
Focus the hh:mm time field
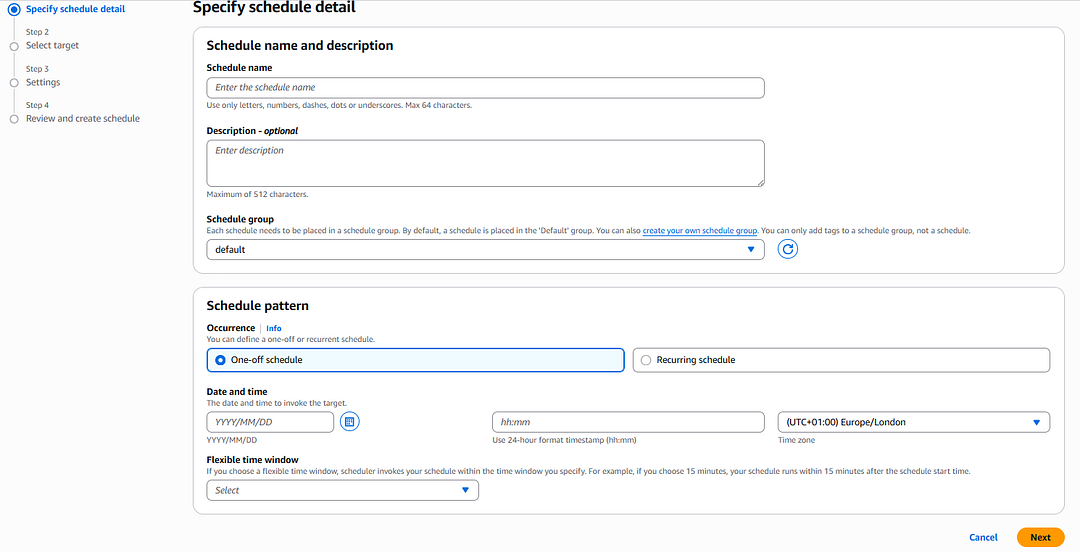coord(628,422)
